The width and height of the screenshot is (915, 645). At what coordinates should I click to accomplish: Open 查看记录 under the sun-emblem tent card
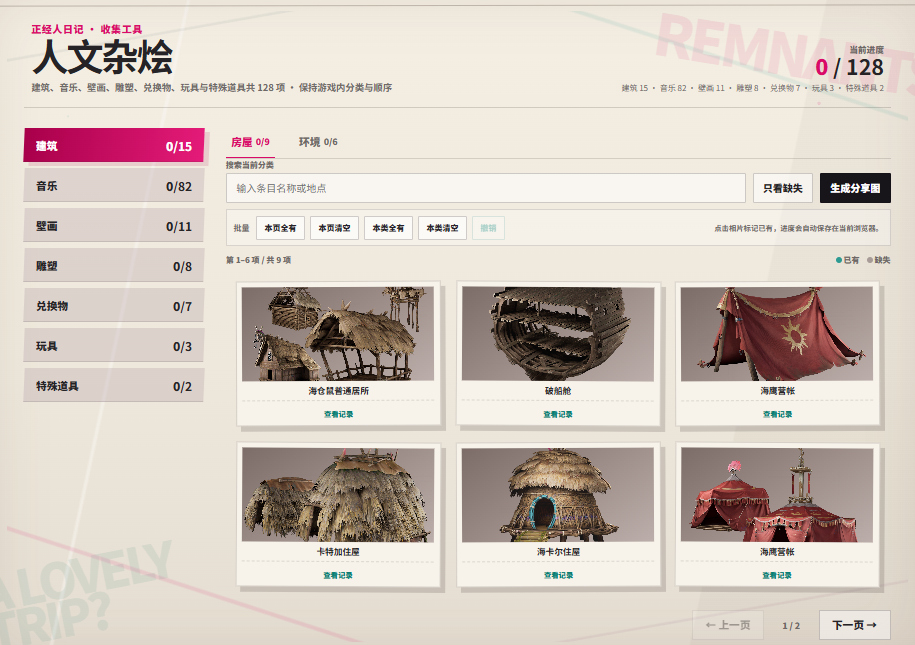coord(777,414)
